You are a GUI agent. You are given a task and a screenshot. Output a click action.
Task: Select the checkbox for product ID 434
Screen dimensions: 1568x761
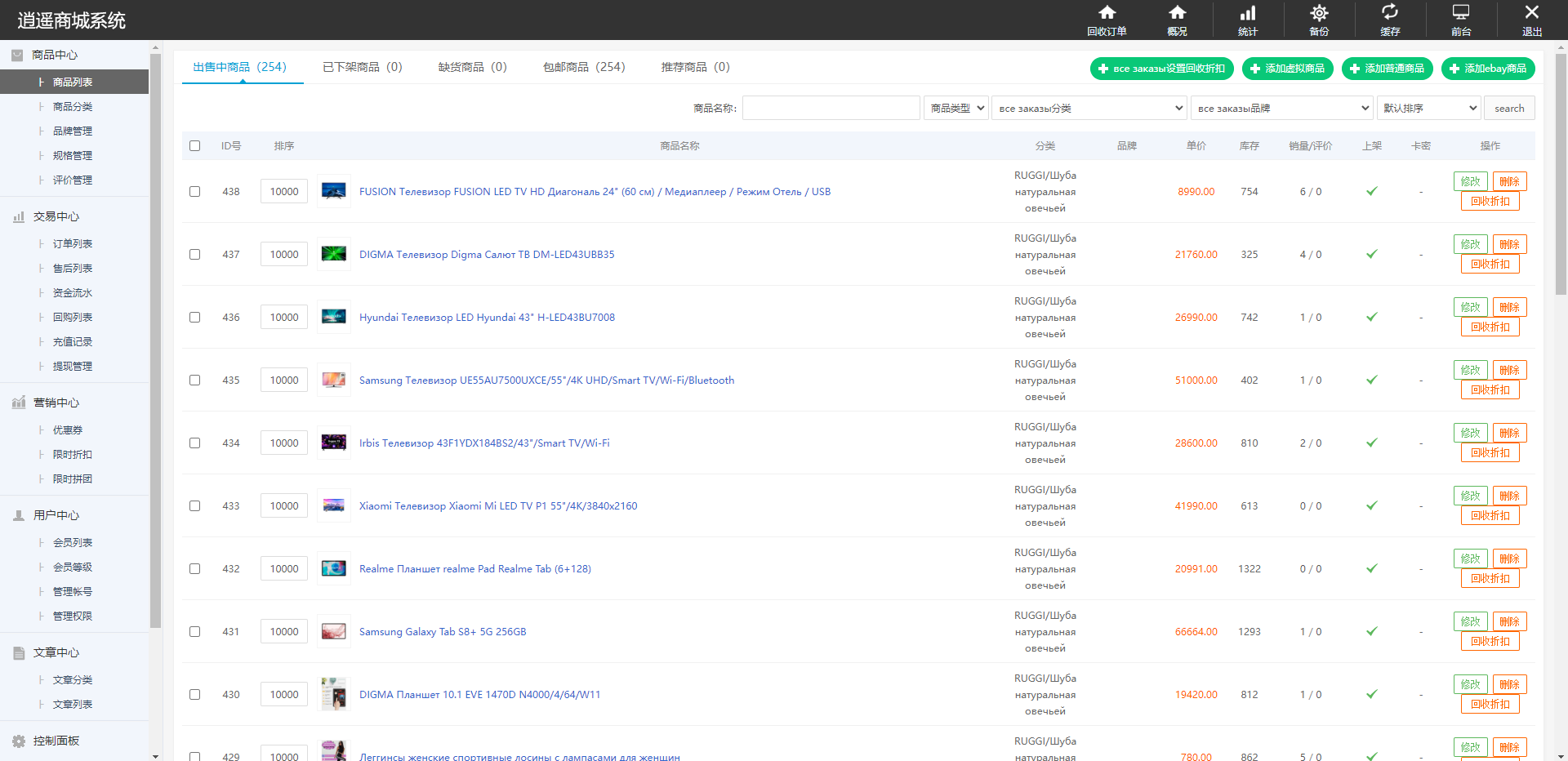point(194,443)
